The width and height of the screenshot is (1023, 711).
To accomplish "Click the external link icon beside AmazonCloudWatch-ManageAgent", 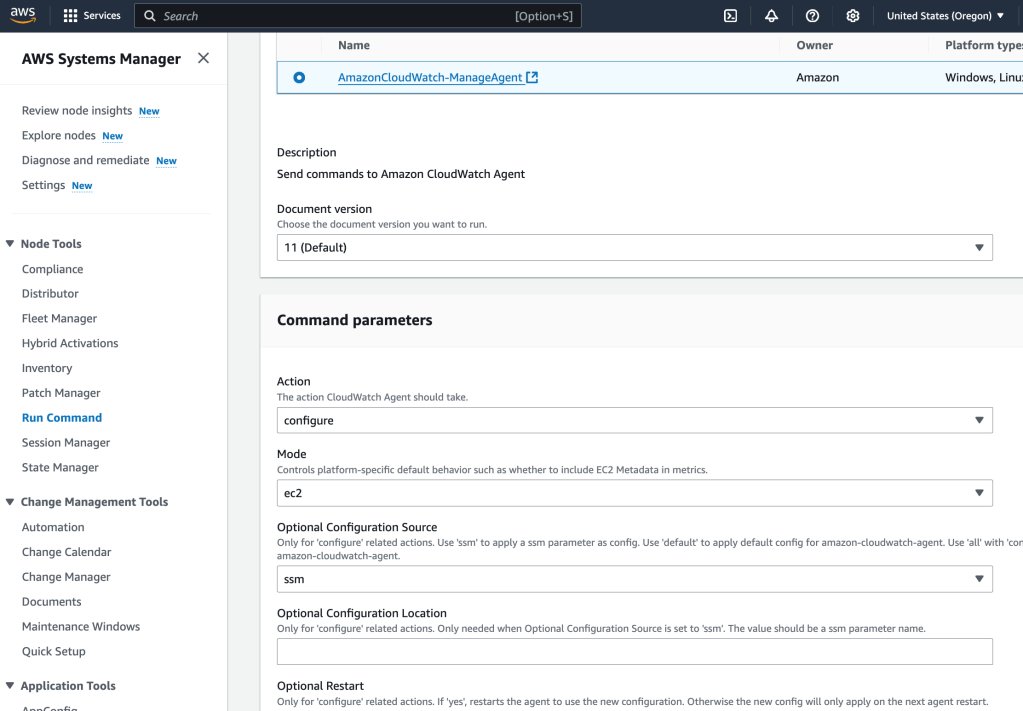I will 532,78.
